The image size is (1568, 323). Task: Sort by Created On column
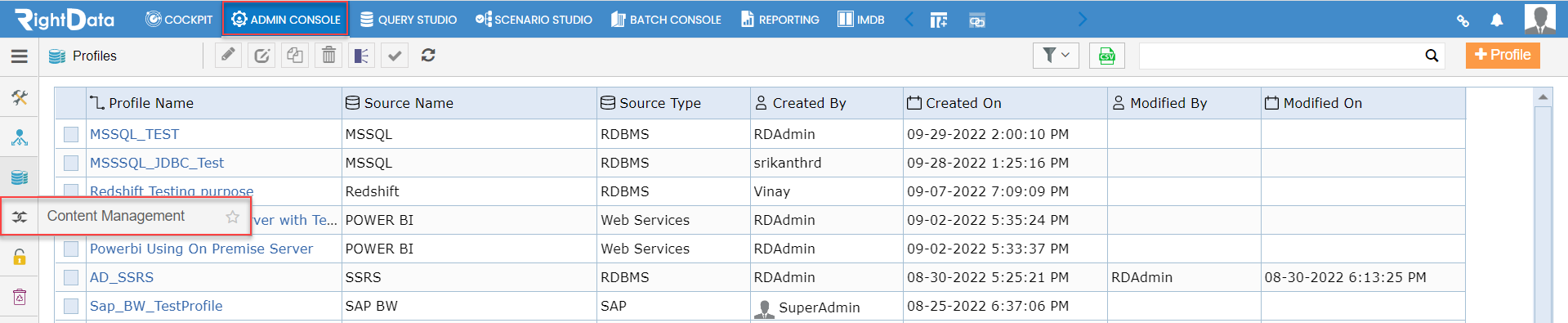(1005, 103)
